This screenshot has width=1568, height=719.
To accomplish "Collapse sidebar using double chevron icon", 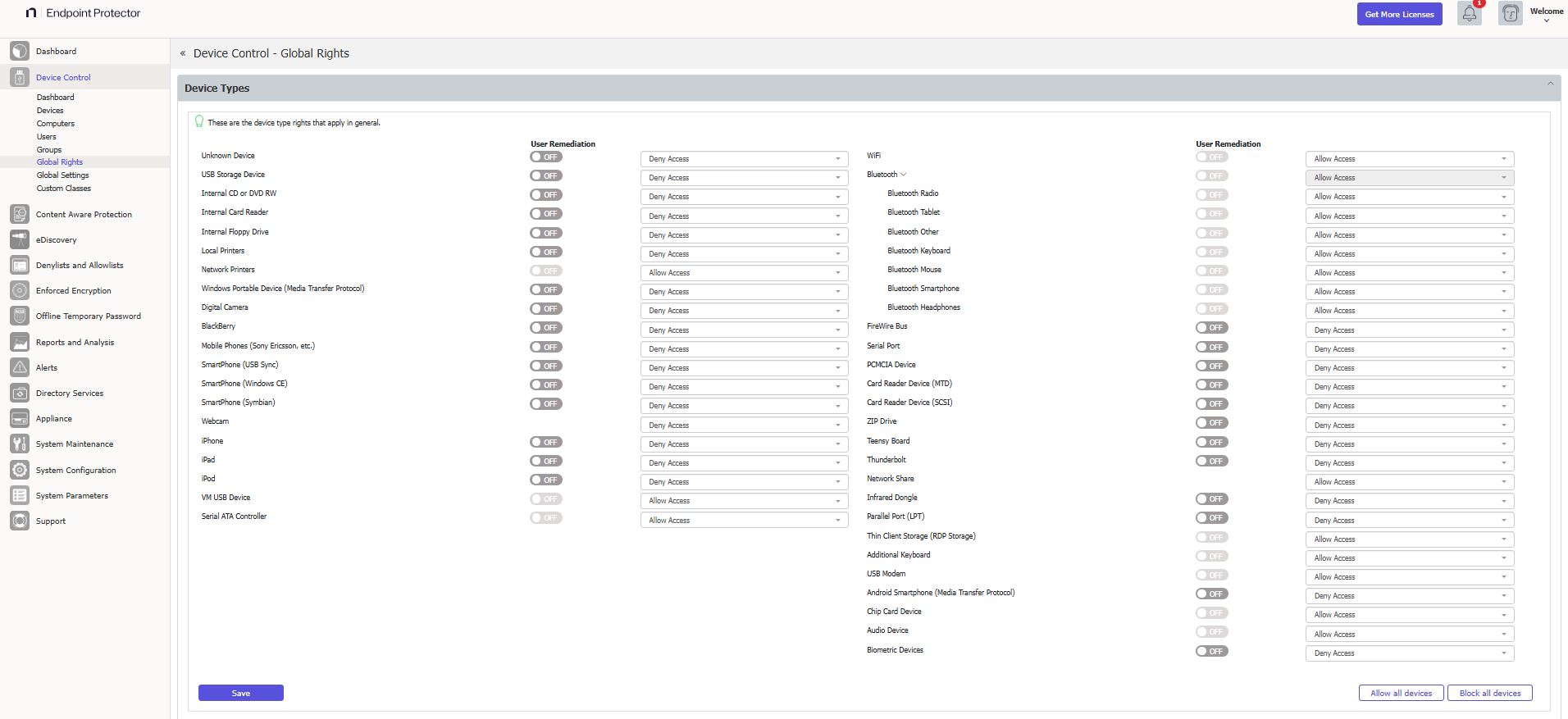I will coord(183,53).
